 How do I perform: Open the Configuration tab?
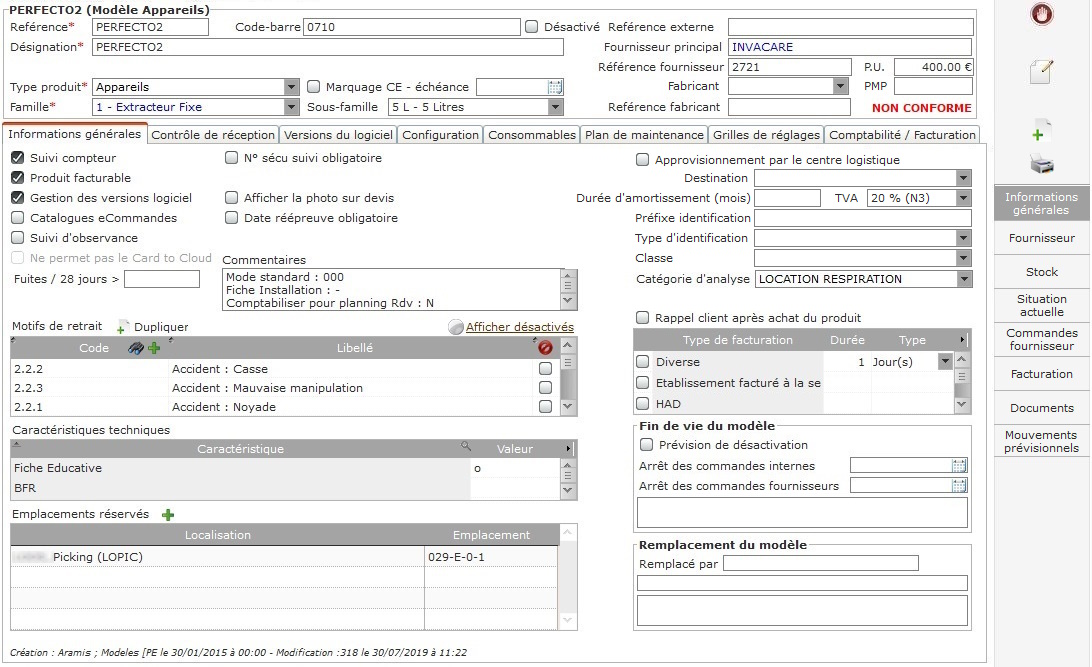tap(440, 135)
